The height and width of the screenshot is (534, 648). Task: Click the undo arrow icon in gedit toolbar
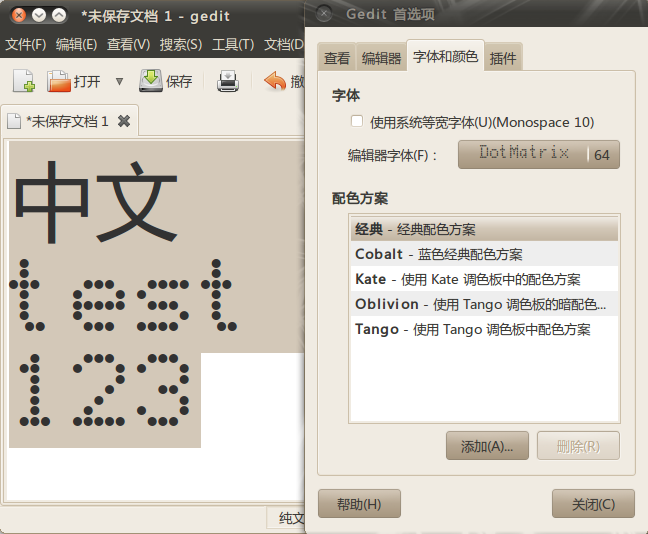click(x=275, y=81)
